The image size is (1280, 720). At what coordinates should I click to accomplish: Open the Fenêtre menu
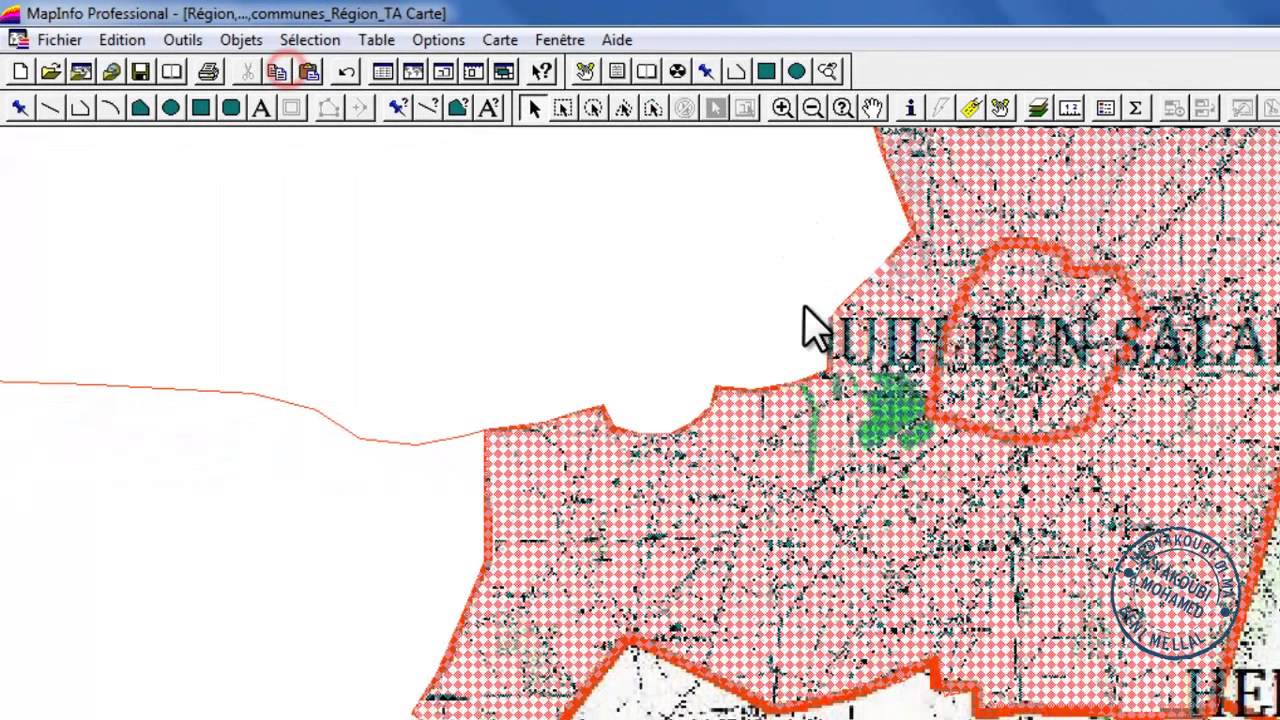click(560, 40)
